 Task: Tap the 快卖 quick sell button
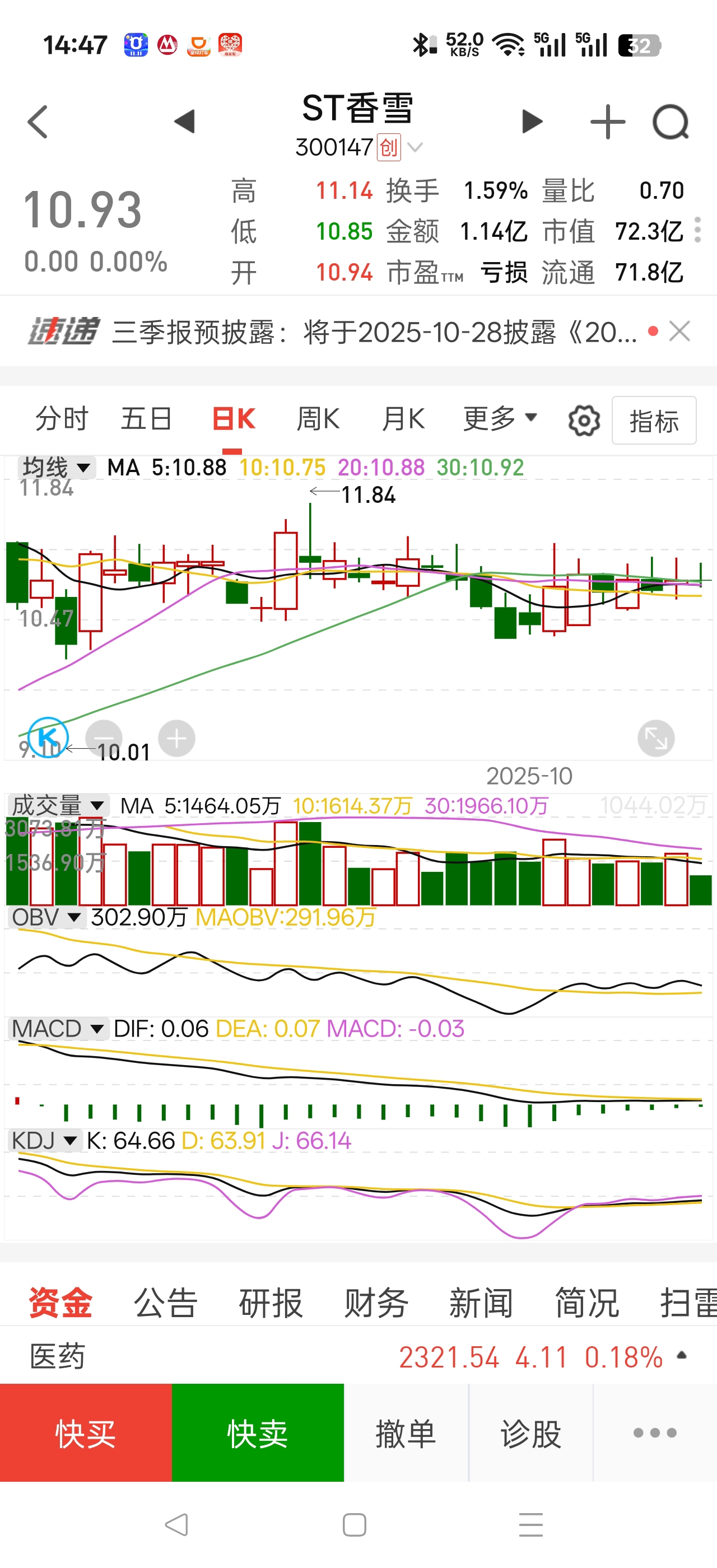[x=258, y=1432]
